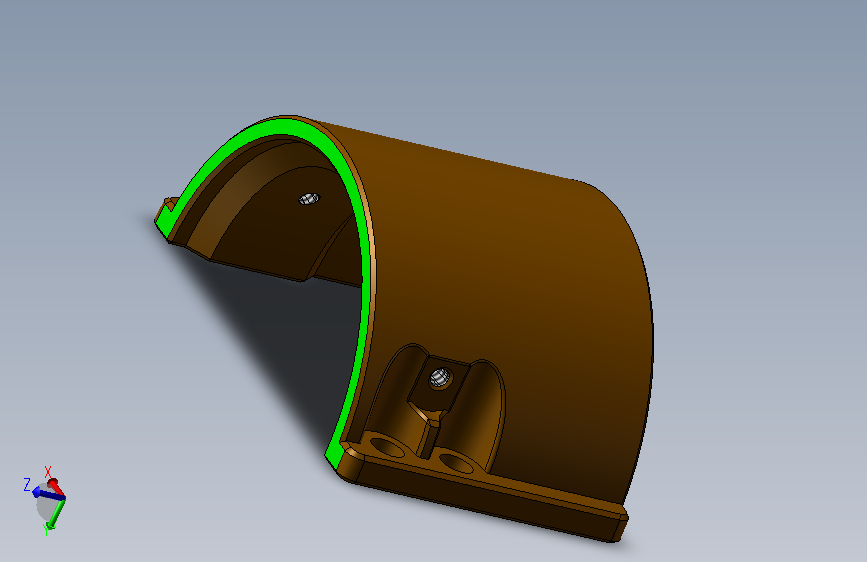Click the red X axis of the orientation triad

(x=56, y=487)
